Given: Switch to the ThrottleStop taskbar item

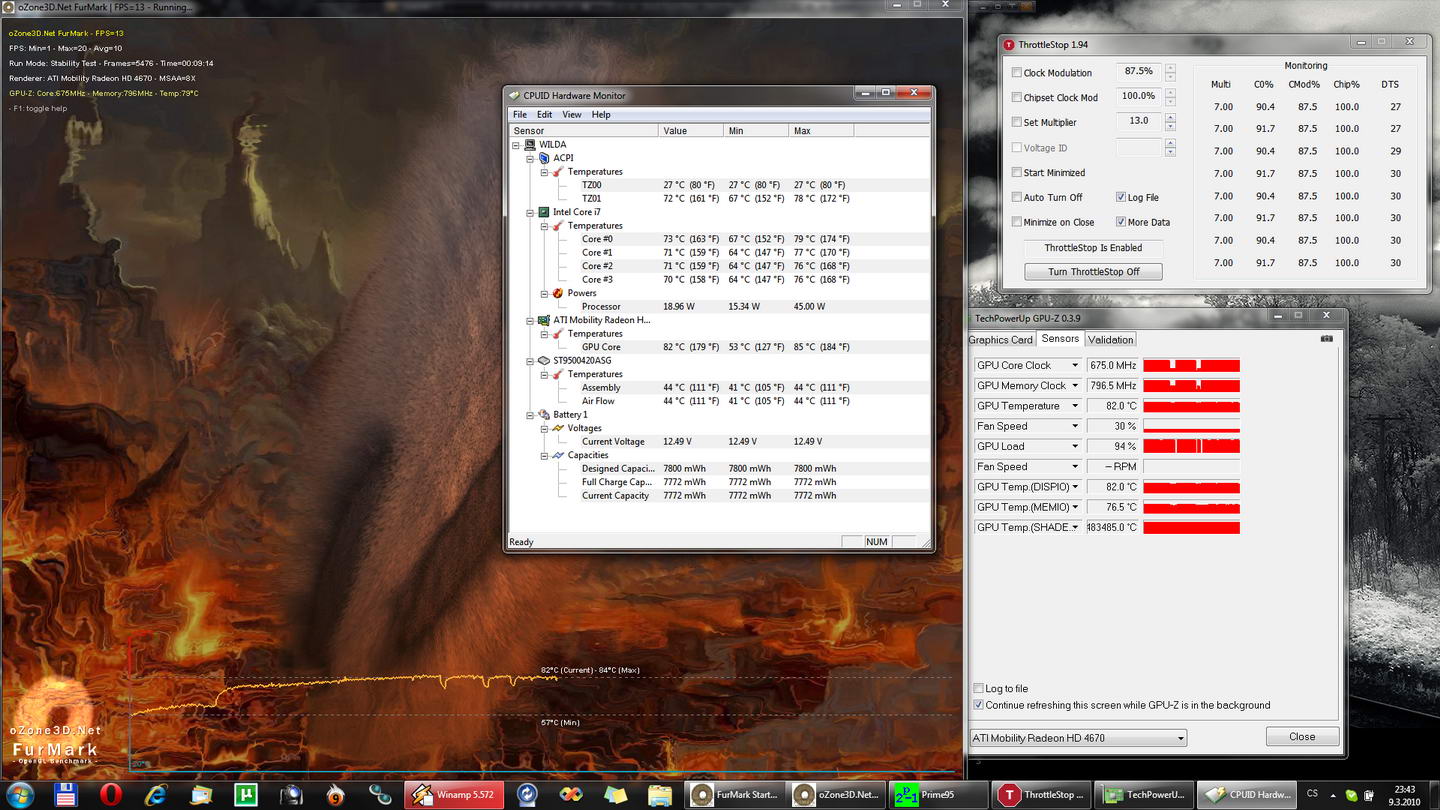Looking at the screenshot, I should (x=1040, y=795).
